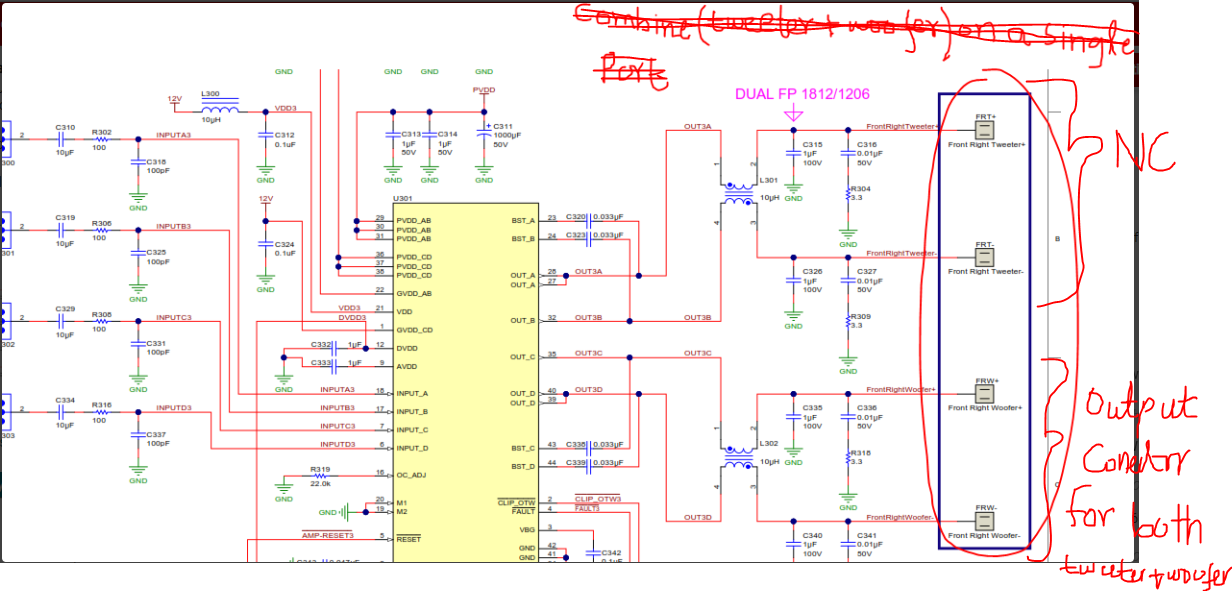
Task: Click the FRT+ connector pad symbol
Action: pos(984,130)
